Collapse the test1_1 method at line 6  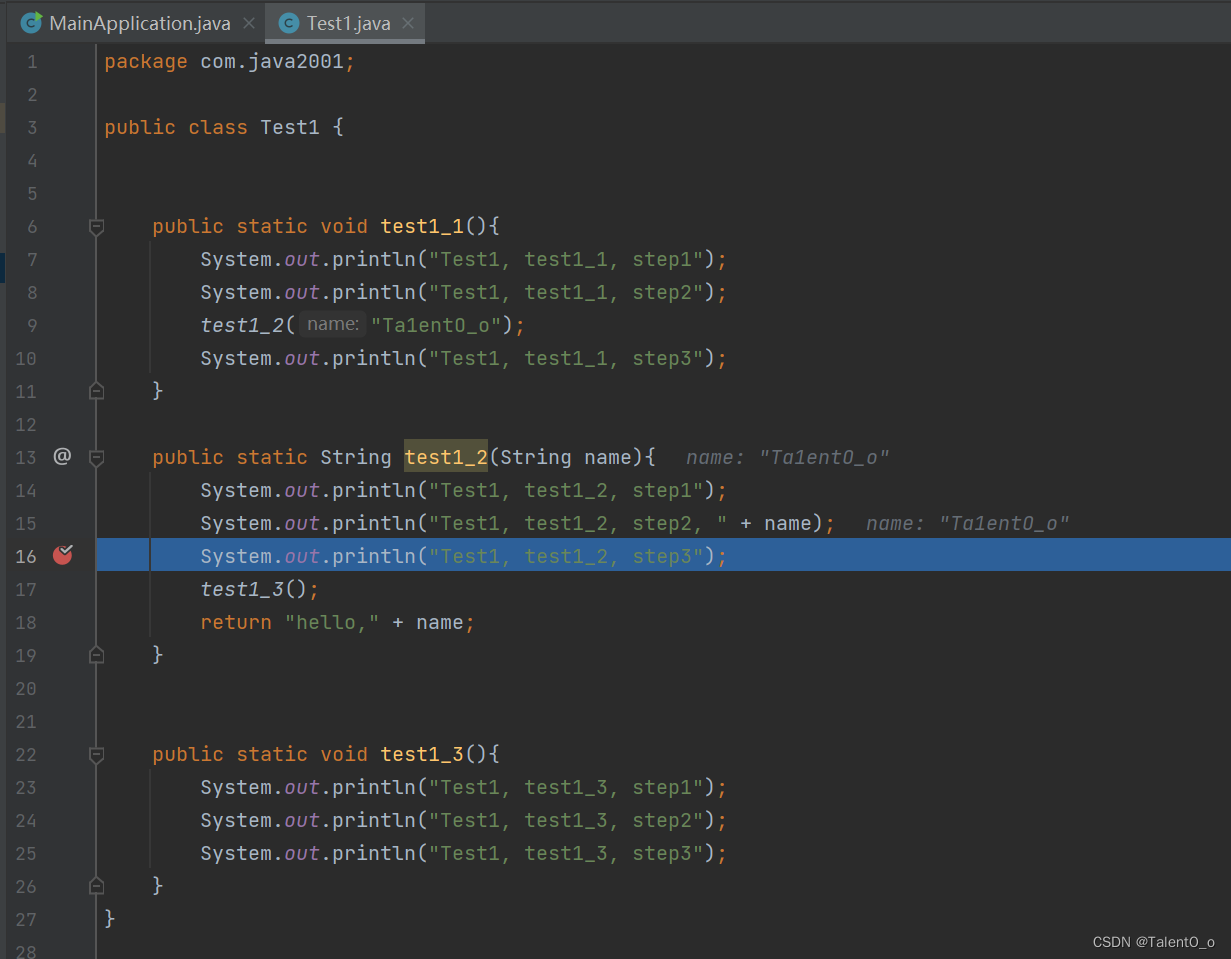[x=97, y=227]
